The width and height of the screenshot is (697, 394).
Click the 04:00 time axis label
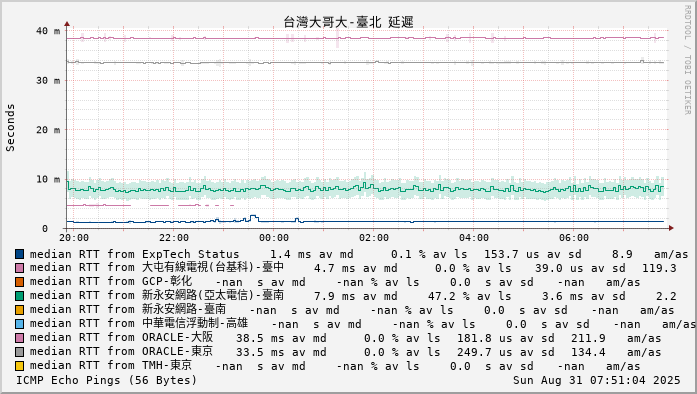474,238
